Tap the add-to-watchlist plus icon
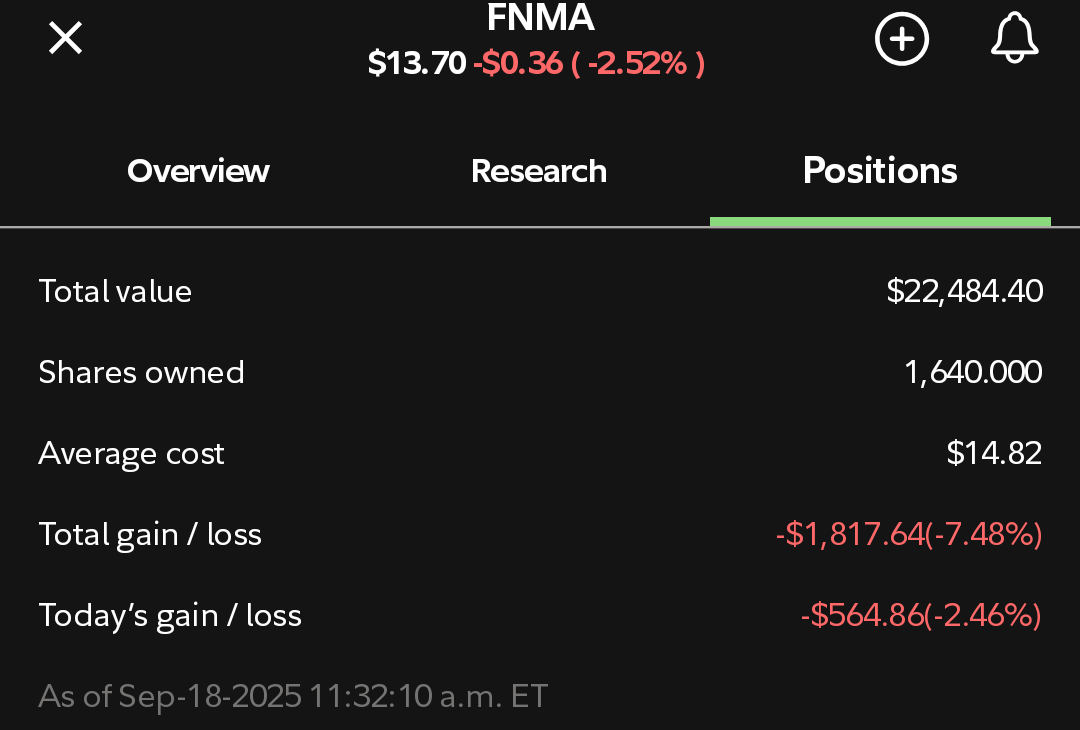 (902, 39)
